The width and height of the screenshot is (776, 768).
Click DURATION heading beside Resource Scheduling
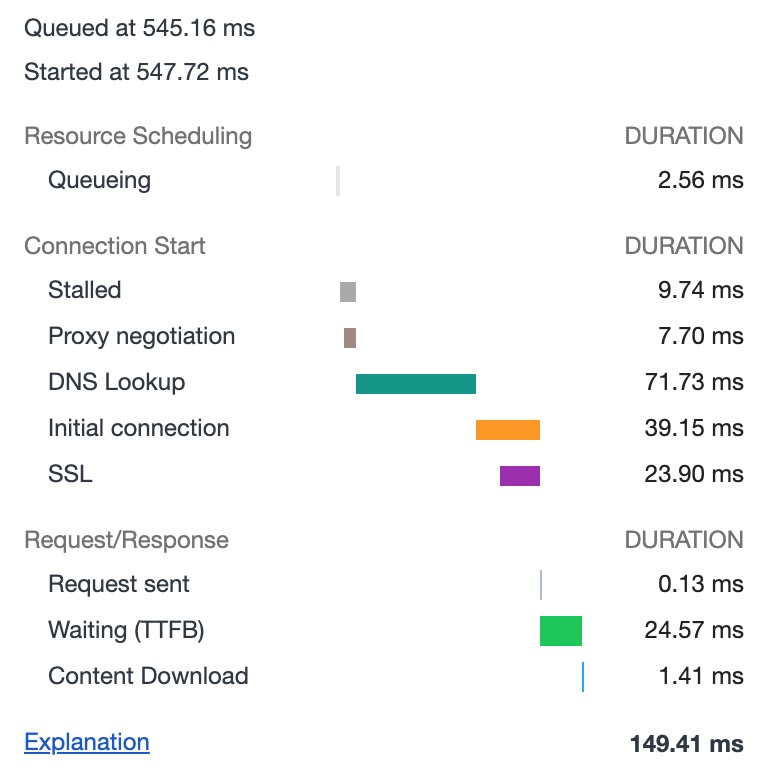(684, 136)
